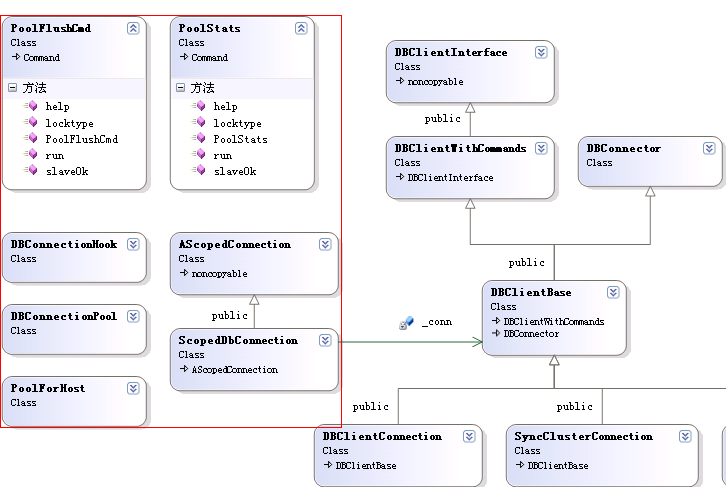Select the DBClientBase class title
This screenshot has height=487, width=726.
click(531, 293)
